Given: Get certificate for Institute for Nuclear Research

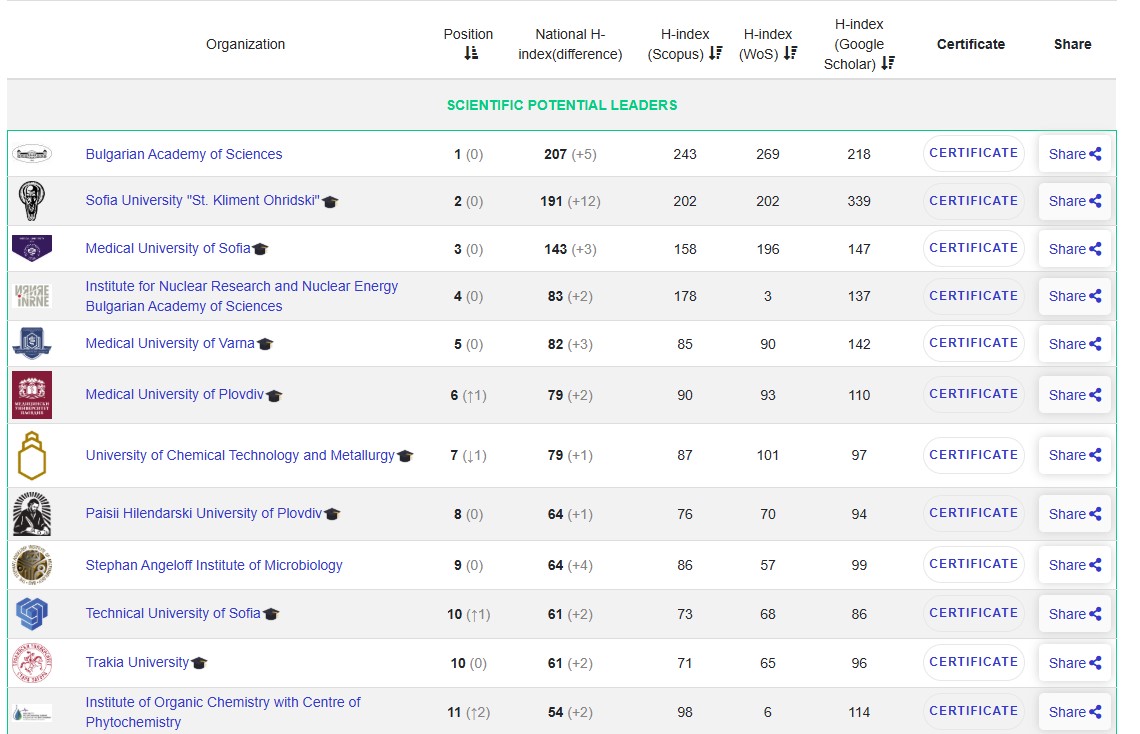Looking at the screenshot, I should [x=974, y=297].
